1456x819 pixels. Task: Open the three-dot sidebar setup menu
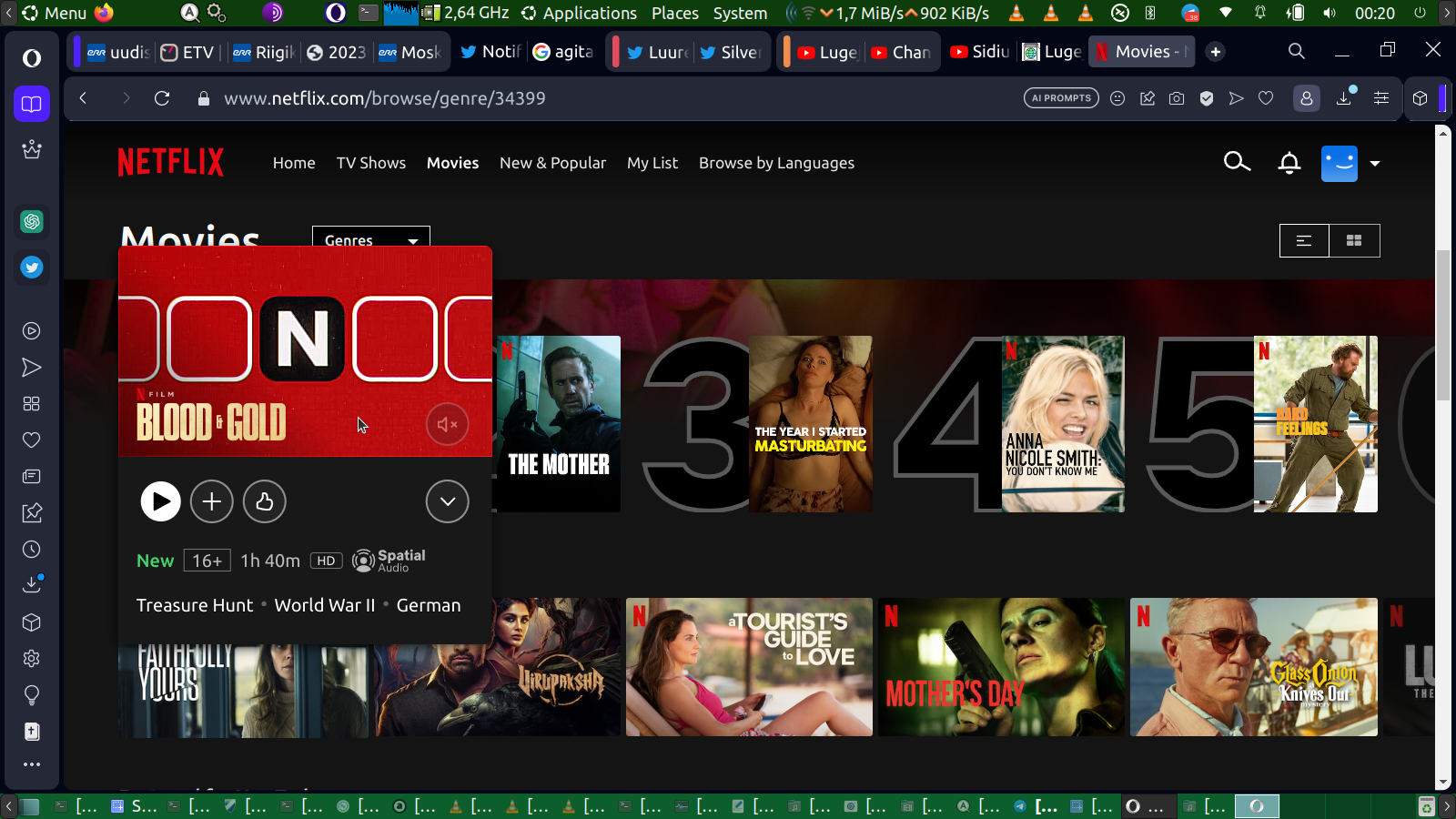tap(32, 764)
